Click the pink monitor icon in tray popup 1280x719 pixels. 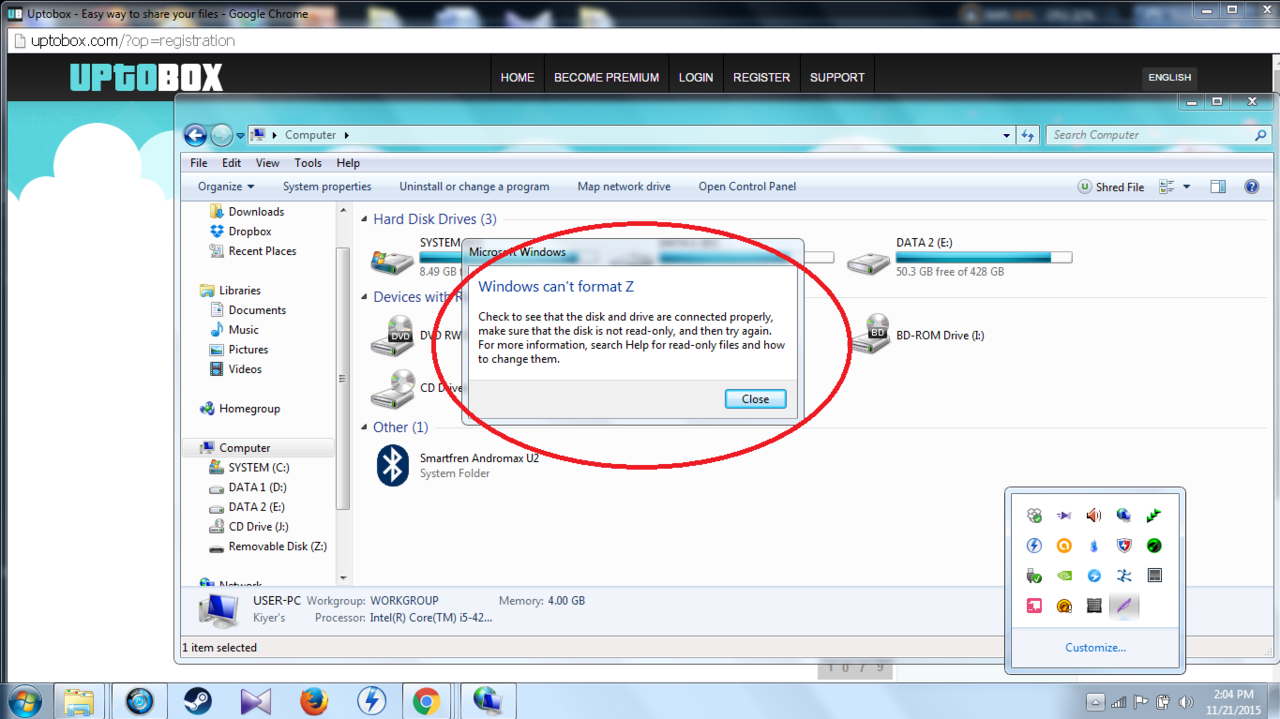pos(1034,606)
